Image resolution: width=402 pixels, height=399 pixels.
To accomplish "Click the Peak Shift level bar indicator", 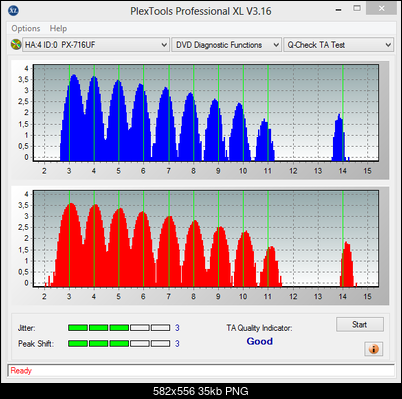I will pyautogui.click(x=119, y=343).
